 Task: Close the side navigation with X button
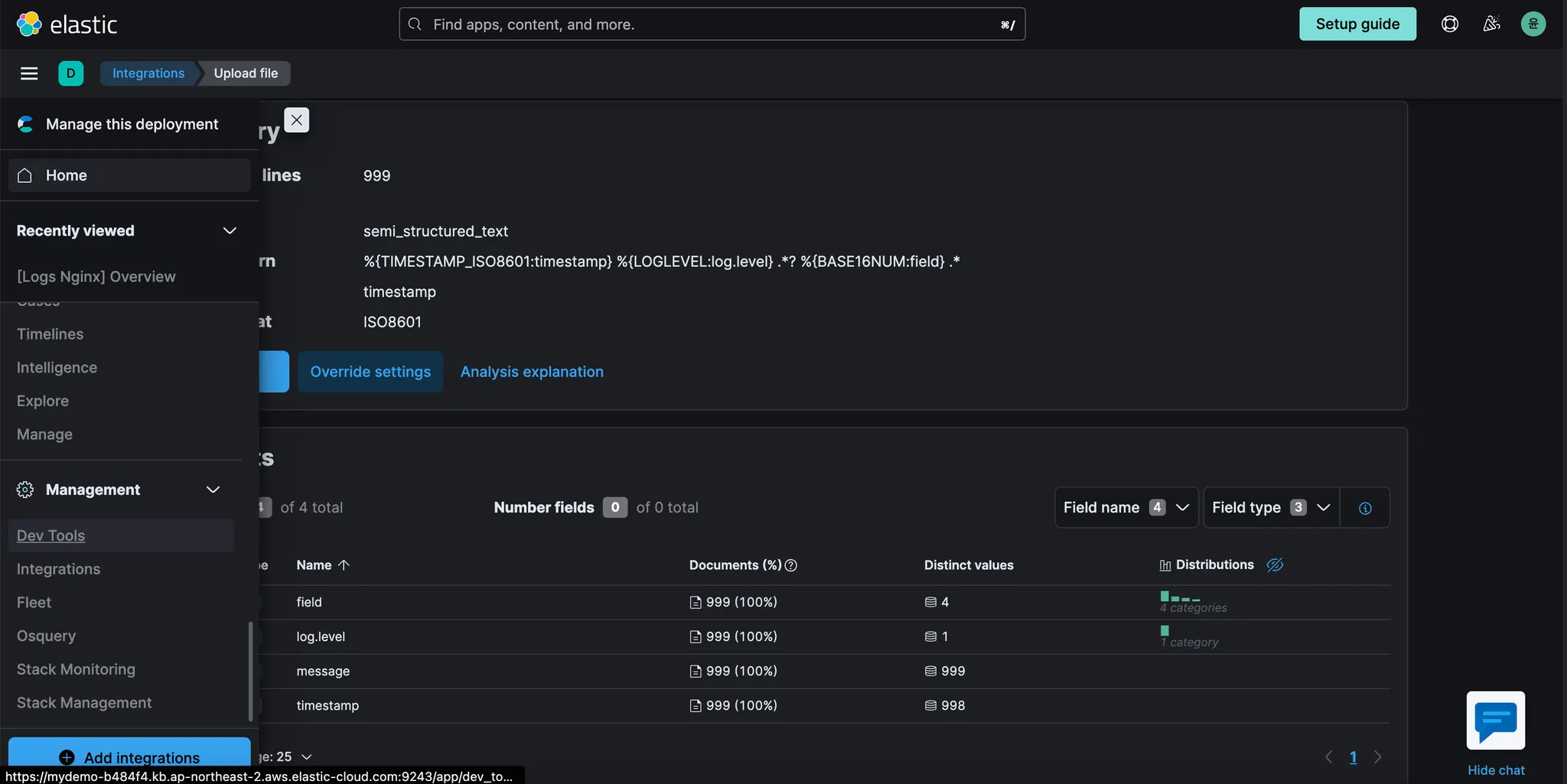(x=296, y=120)
